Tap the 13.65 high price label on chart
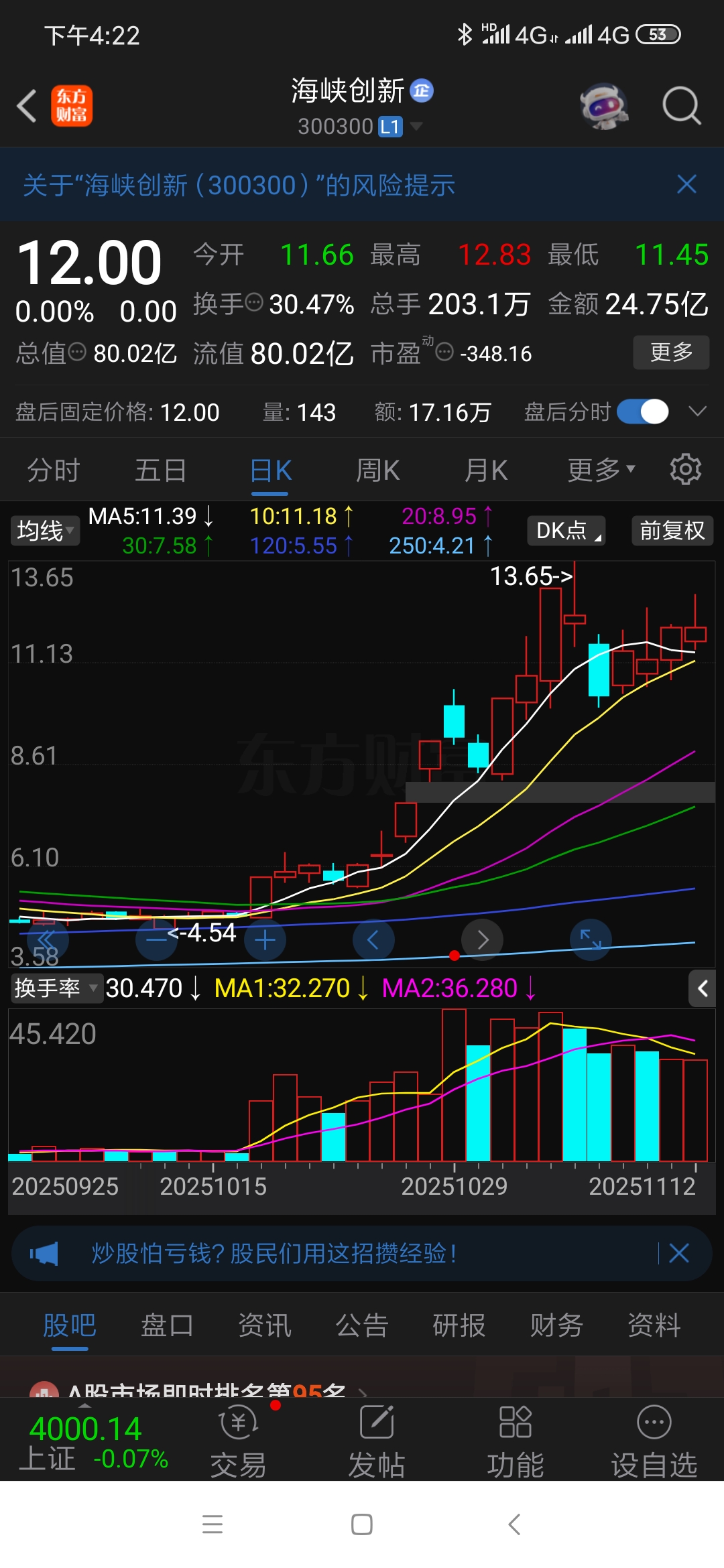 532,576
